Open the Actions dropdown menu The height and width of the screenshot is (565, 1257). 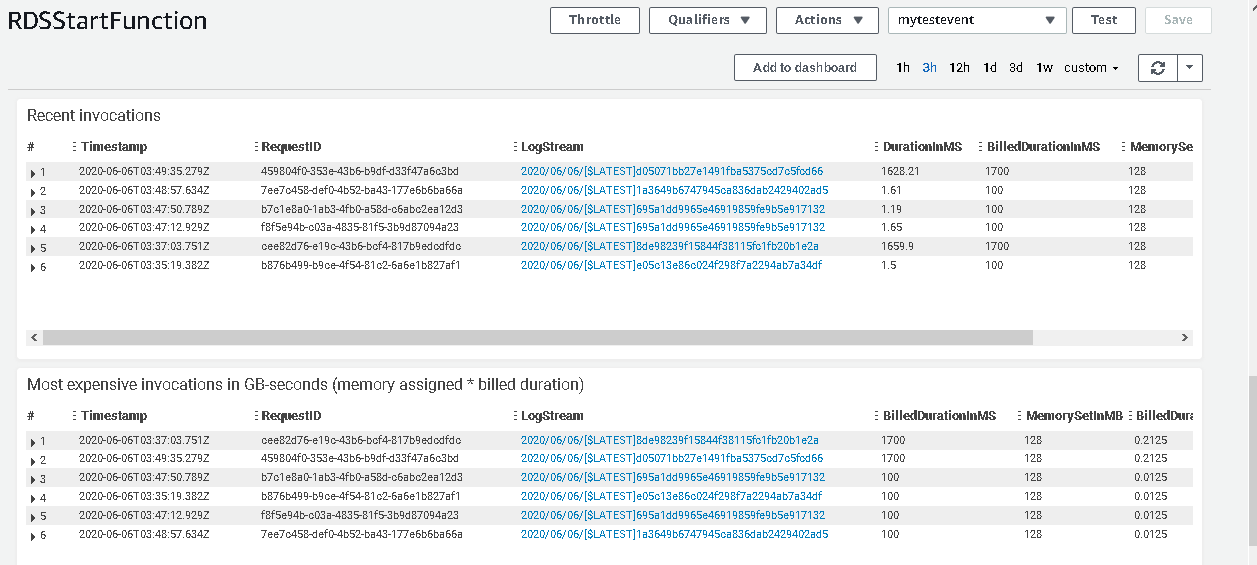[x=828, y=20]
